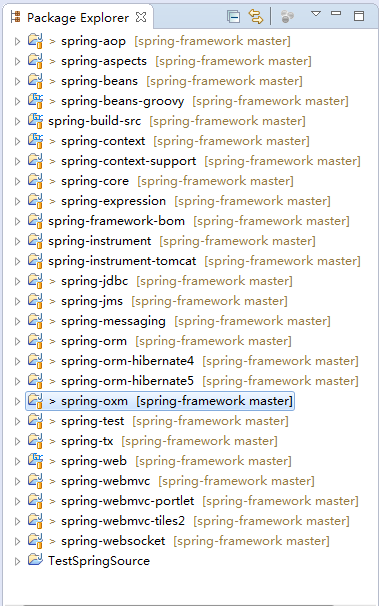Click the TestSpringSource folder icon

tap(35, 560)
